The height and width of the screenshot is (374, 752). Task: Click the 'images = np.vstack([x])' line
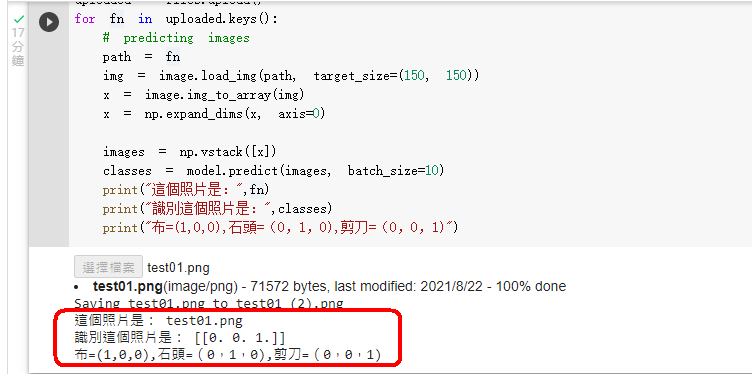189,152
